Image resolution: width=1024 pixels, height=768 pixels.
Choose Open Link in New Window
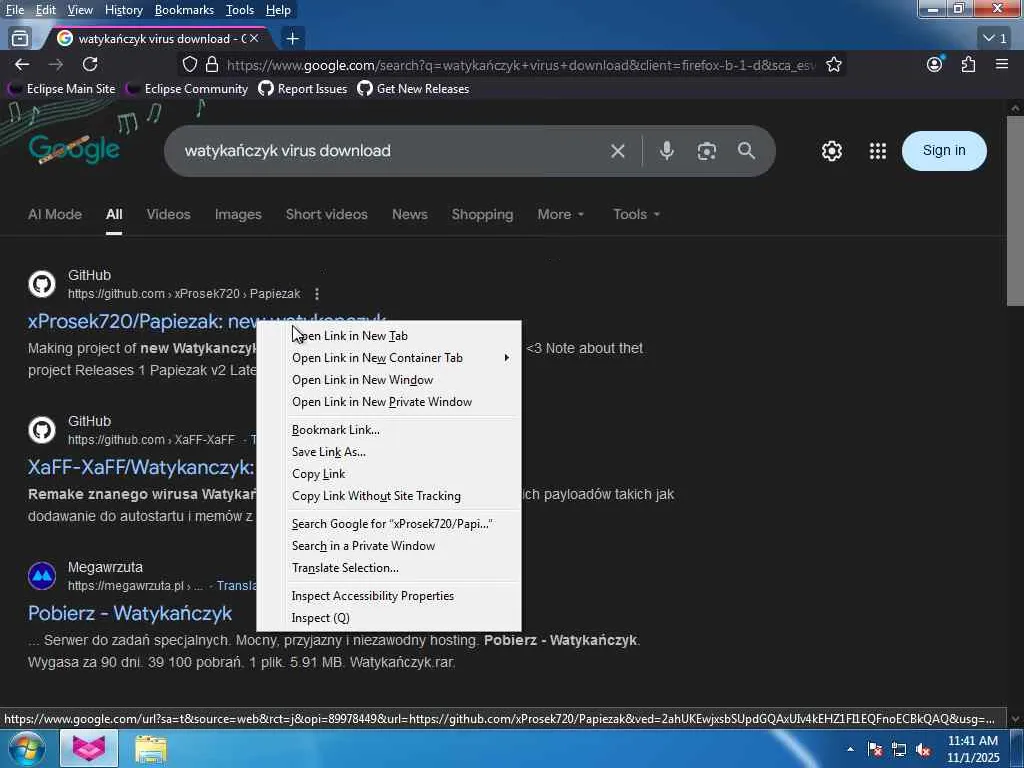[x=389, y=380]
